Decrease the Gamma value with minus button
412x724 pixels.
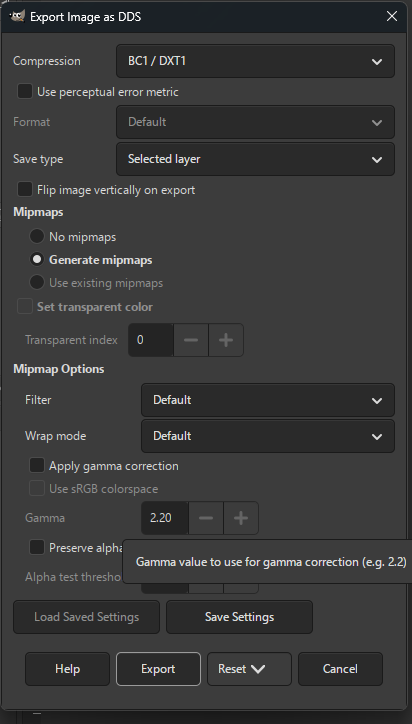tap(206, 518)
